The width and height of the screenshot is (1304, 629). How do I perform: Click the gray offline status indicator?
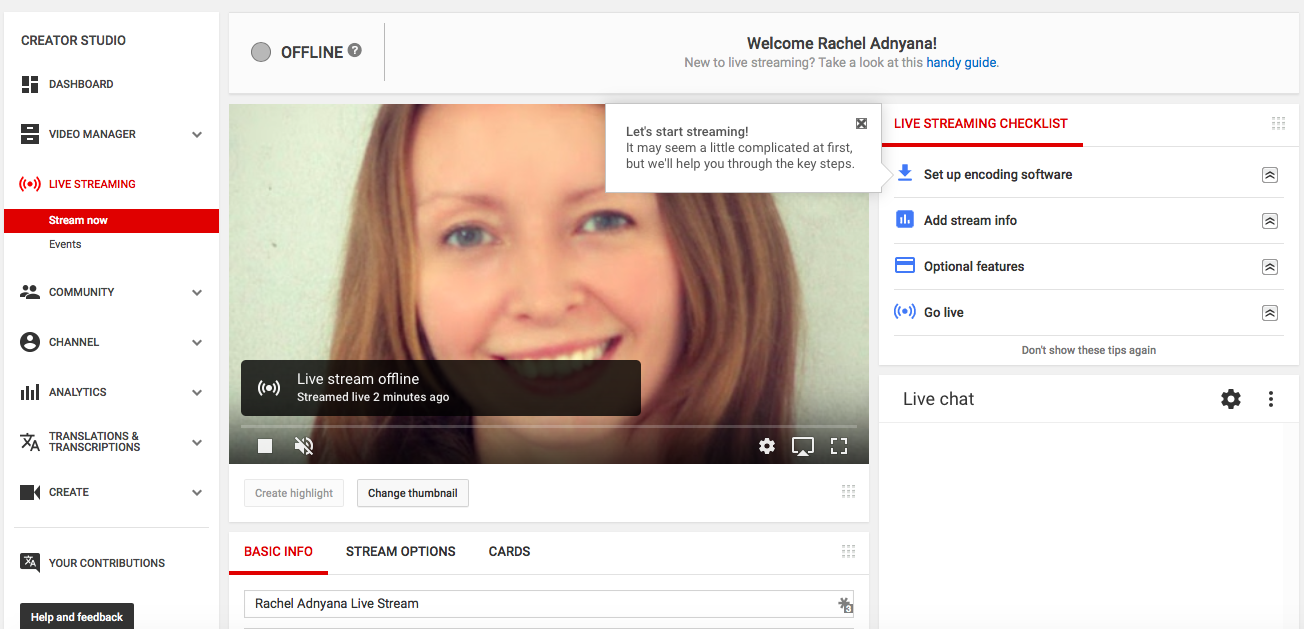pyautogui.click(x=261, y=52)
